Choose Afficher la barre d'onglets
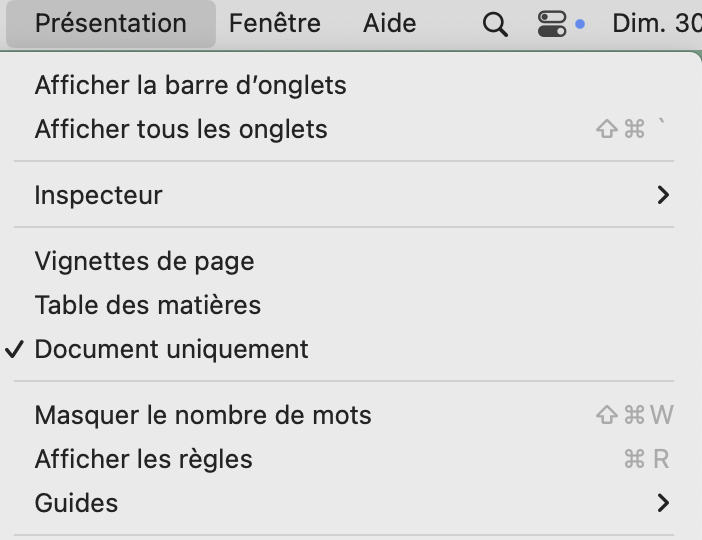 (190, 85)
